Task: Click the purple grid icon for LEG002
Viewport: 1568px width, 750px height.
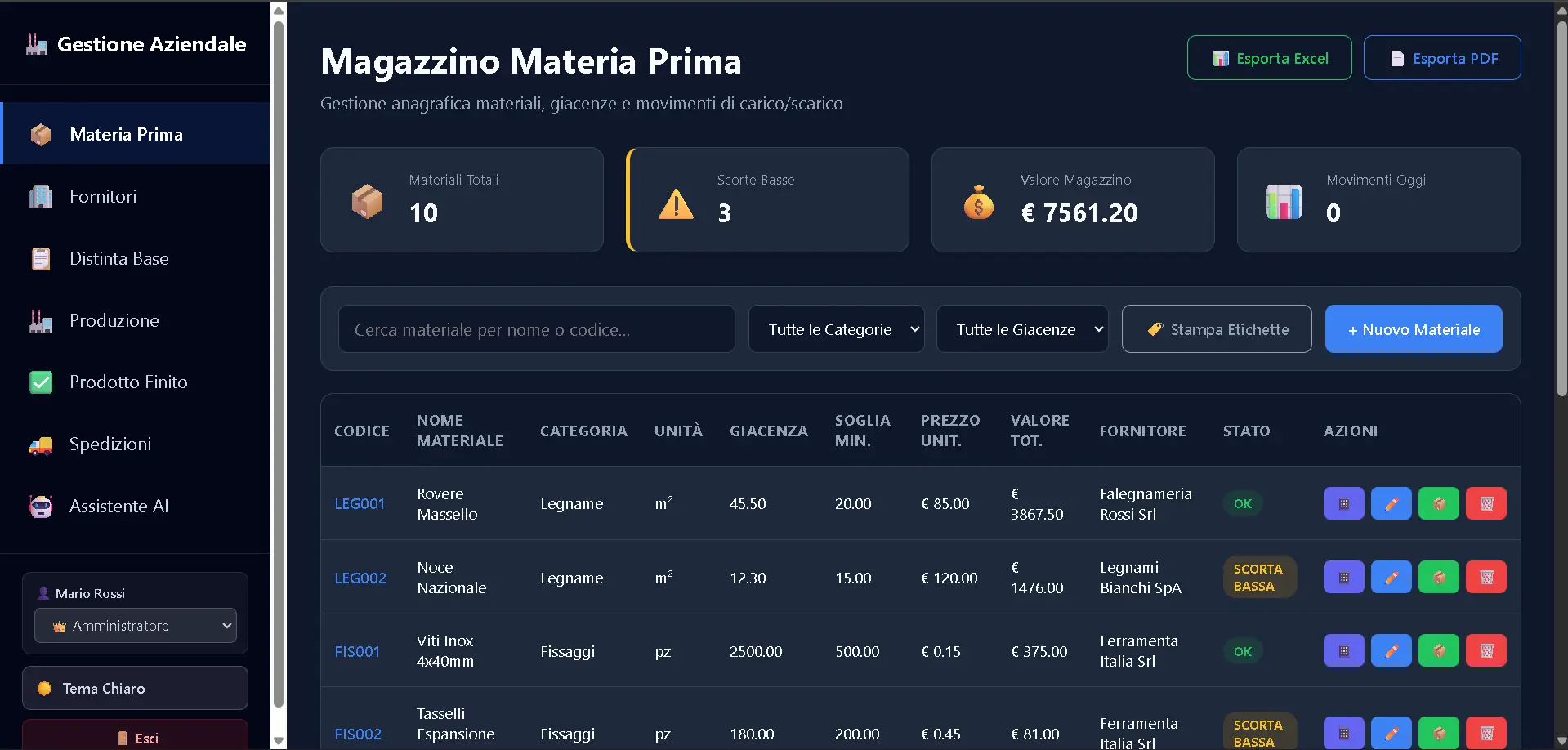Action: click(x=1343, y=577)
